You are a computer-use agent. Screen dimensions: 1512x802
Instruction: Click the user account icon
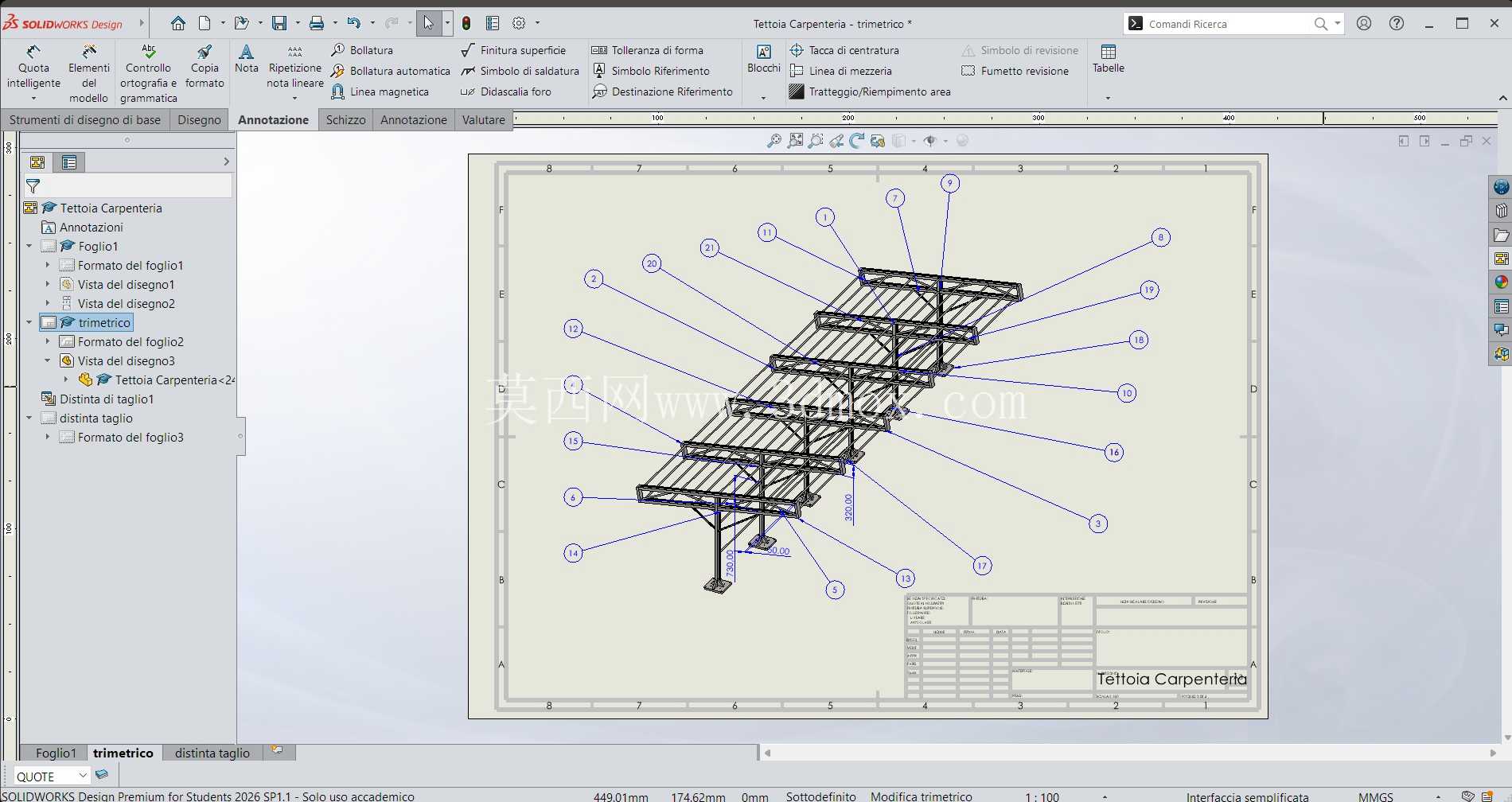(x=1364, y=23)
